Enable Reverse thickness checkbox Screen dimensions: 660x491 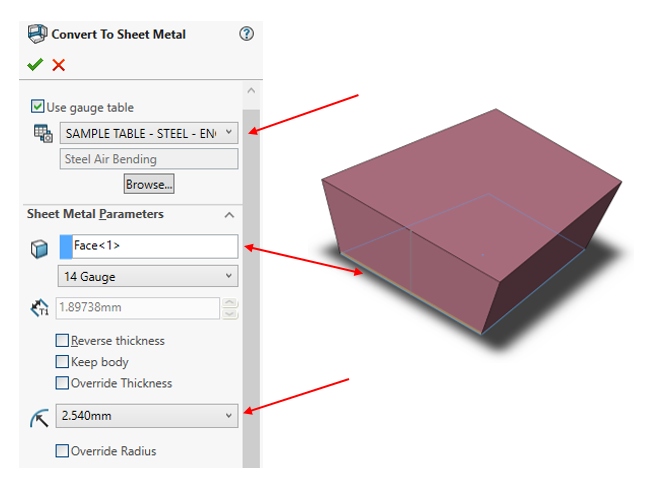coord(63,341)
